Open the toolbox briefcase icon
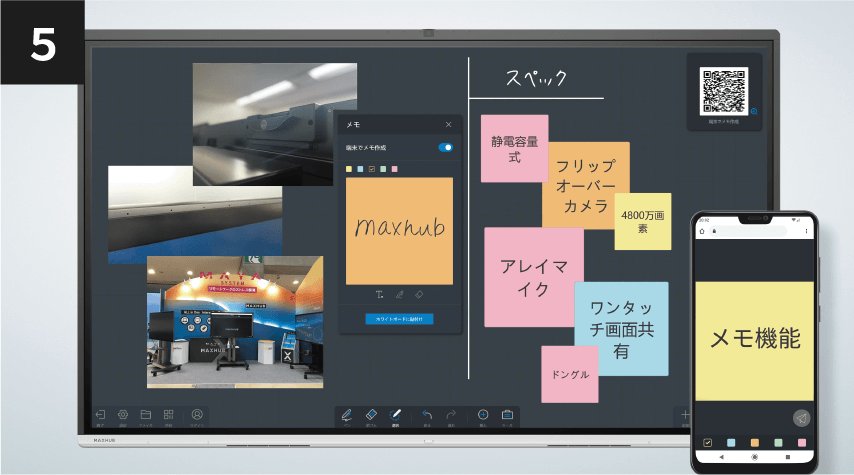This screenshot has width=854, height=475. (x=507, y=415)
